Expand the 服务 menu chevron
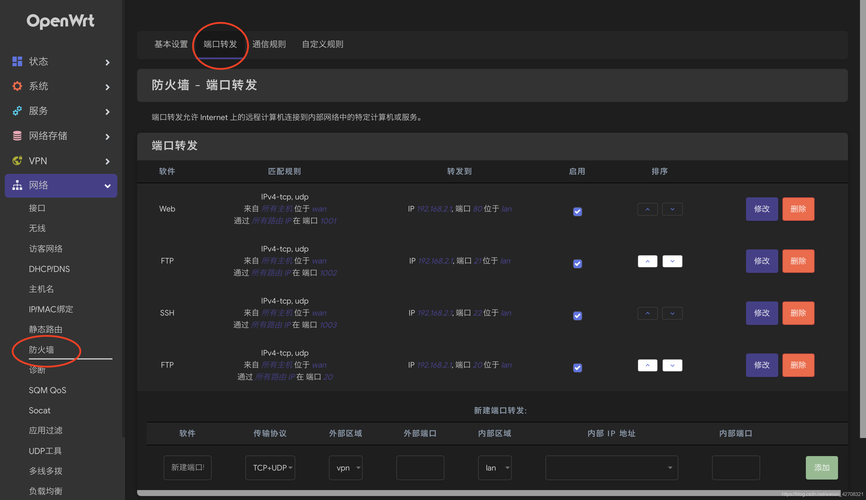This screenshot has width=866, height=500. 107,112
